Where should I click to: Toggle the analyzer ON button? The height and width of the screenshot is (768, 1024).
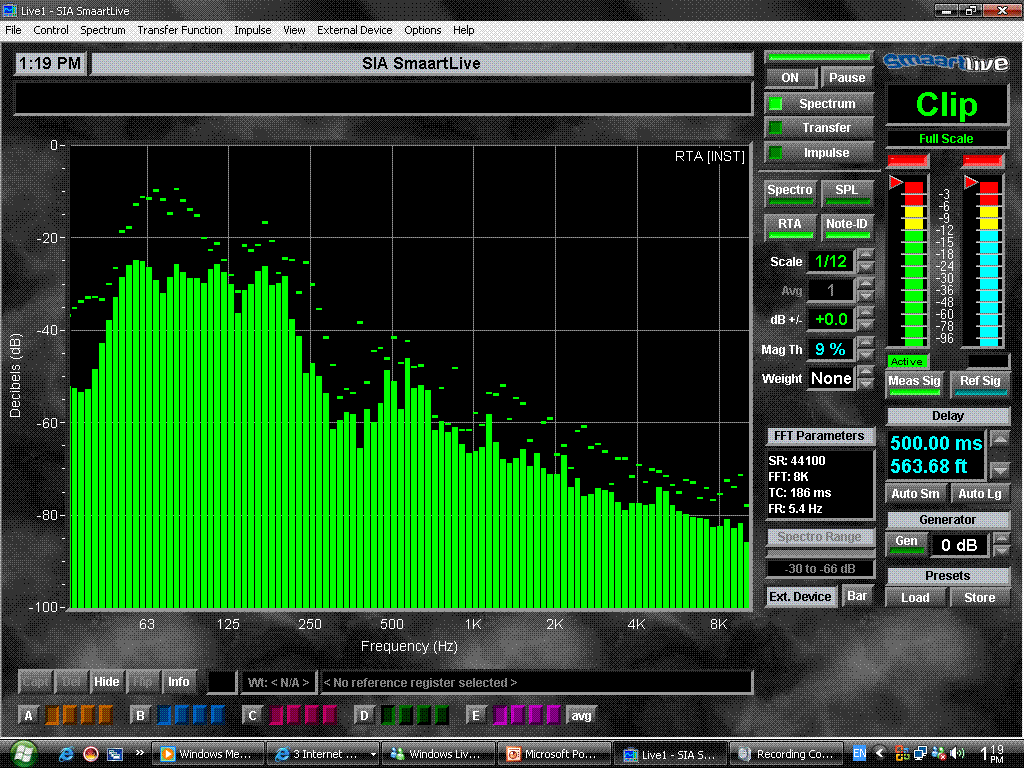pos(790,78)
